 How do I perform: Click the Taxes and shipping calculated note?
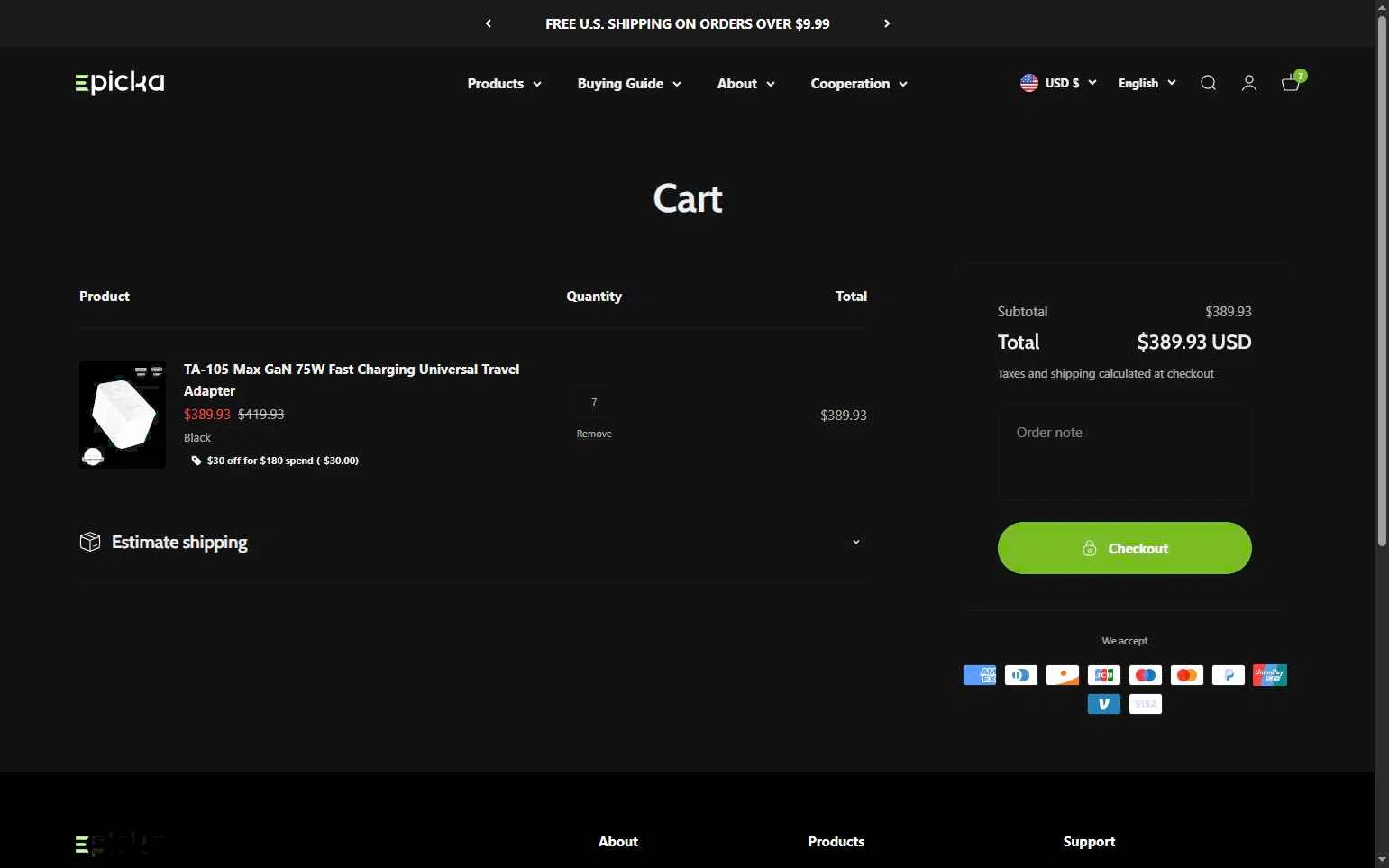[1106, 373]
